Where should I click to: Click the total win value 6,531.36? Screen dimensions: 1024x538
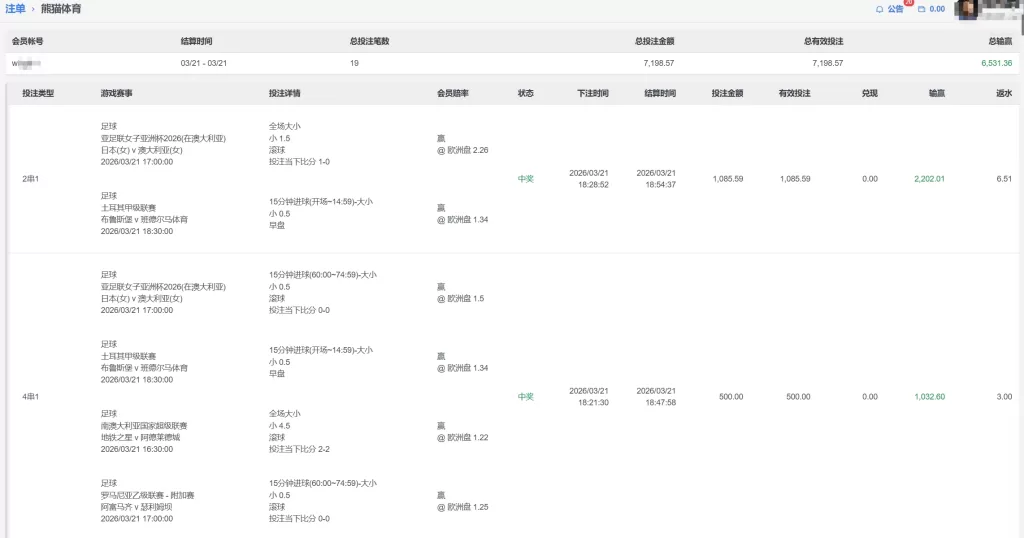point(996,63)
